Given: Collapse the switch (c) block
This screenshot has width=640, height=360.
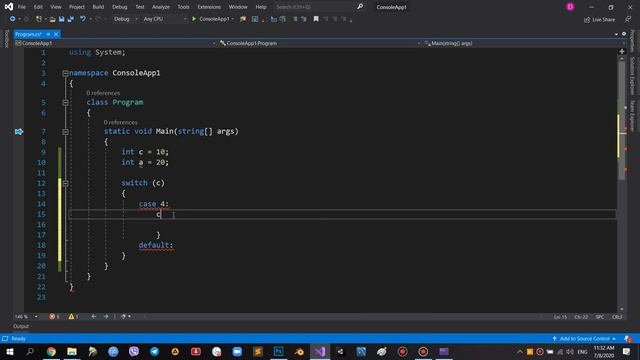Looking at the screenshot, I should pyautogui.click(x=65, y=183).
